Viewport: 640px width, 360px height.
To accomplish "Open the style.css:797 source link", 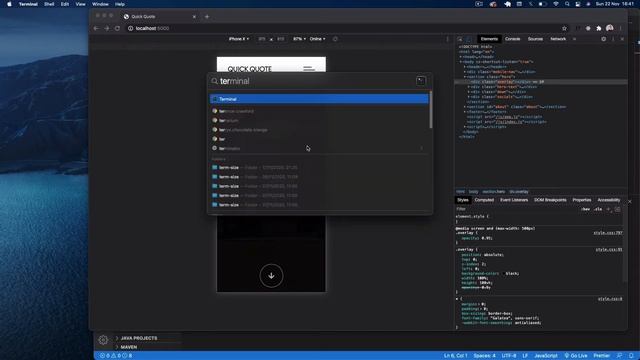I will pyautogui.click(x=608, y=233).
